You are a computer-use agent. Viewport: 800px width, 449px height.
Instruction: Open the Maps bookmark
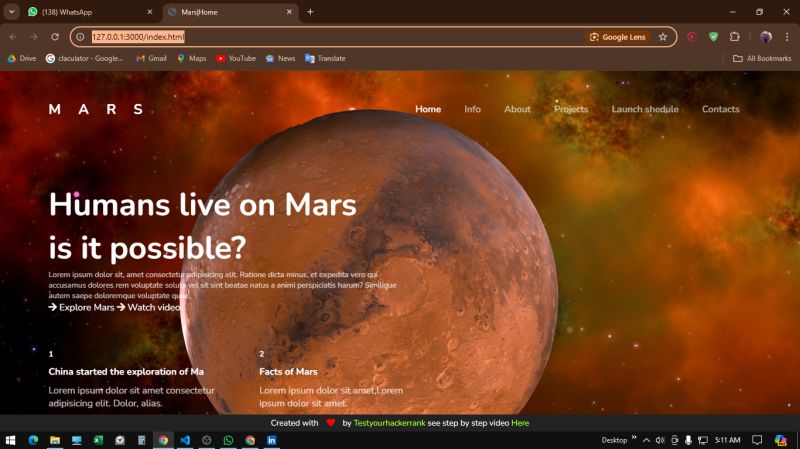click(x=192, y=59)
